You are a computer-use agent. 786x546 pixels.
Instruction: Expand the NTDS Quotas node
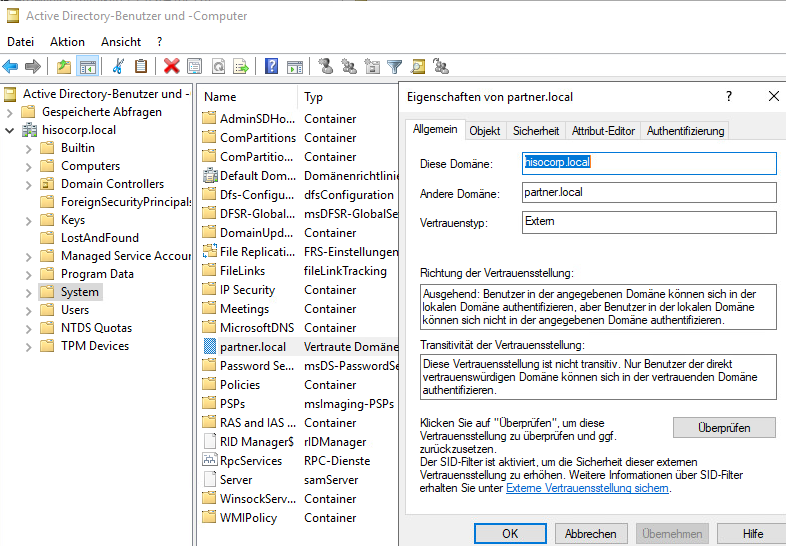[28, 328]
